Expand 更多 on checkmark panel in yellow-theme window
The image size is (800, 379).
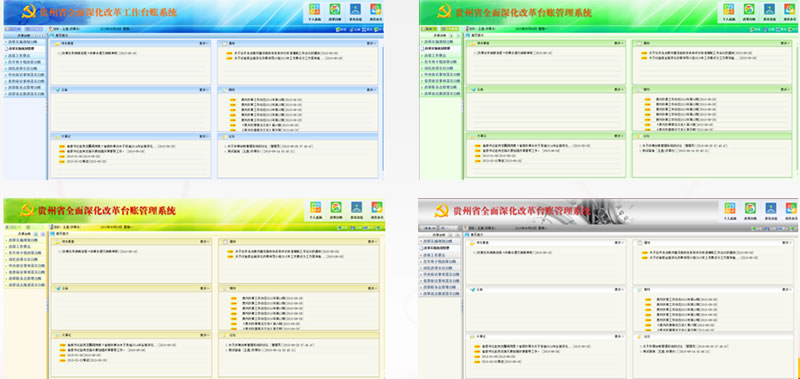click(x=204, y=289)
